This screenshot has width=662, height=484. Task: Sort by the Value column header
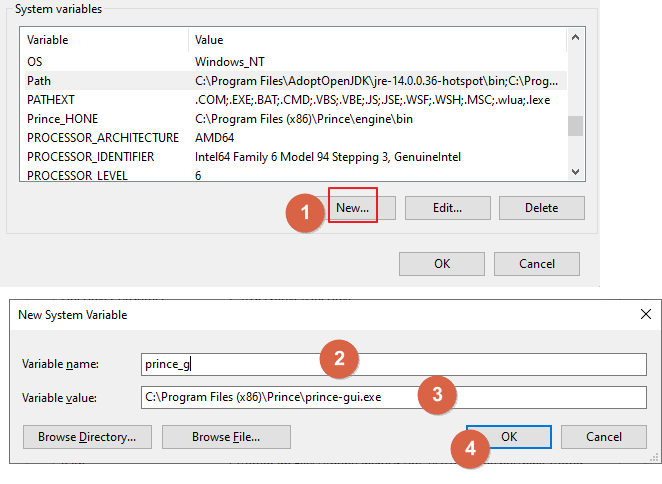[x=375, y=40]
